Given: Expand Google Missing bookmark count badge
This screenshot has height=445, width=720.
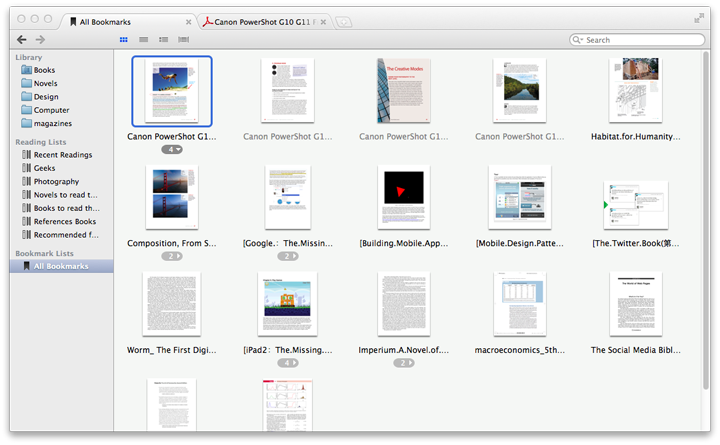Looking at the screenshot, I should [x=288, y=256].
